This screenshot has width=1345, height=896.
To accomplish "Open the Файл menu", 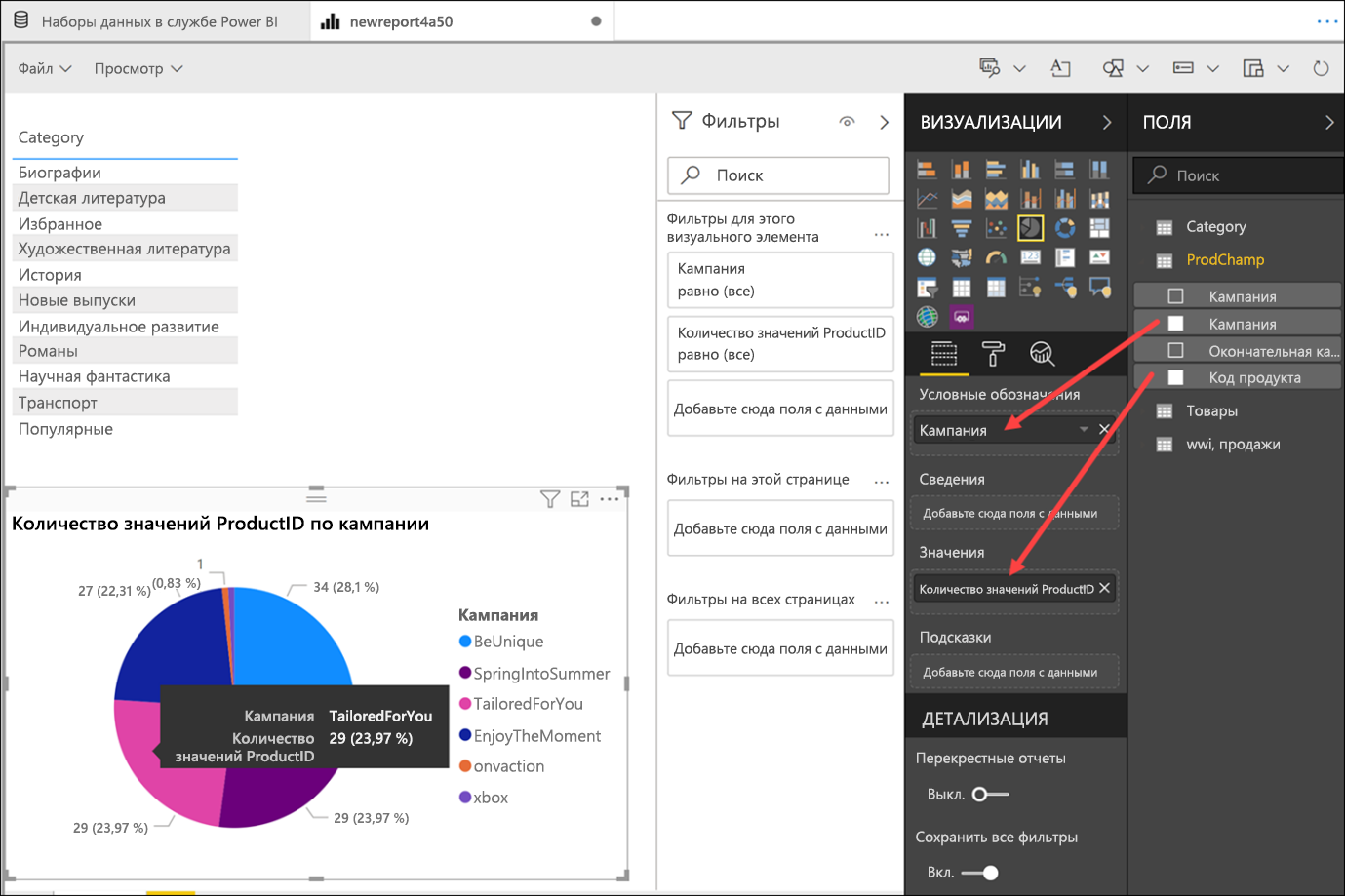I will [45, 68].
